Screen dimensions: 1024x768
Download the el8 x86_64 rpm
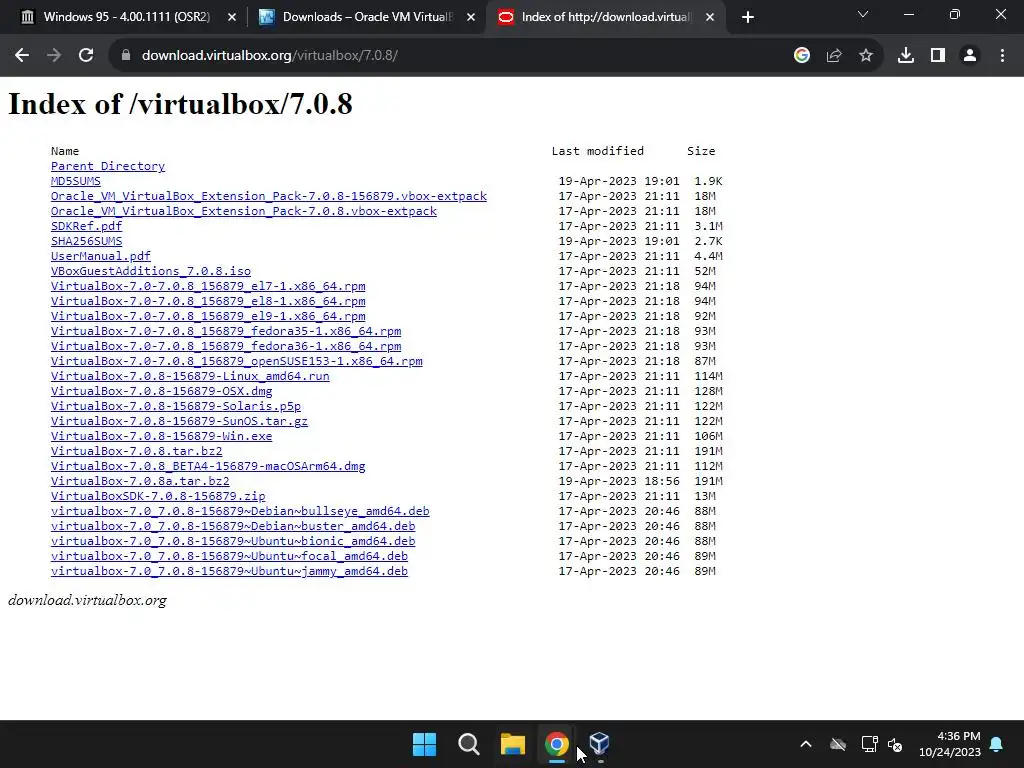pos(208,301)
